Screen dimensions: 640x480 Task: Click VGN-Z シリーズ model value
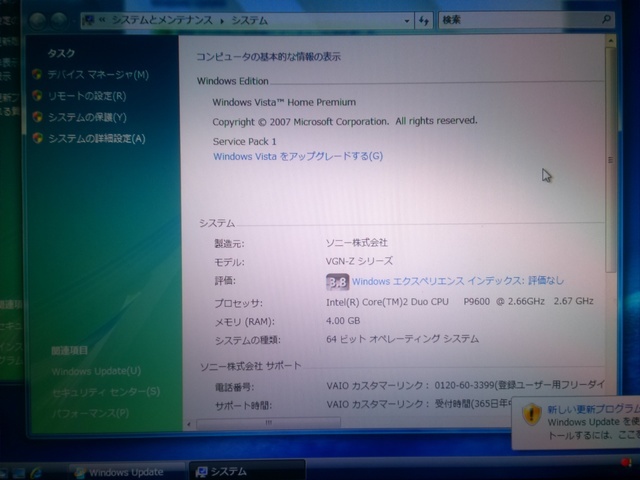(x=359, y=261)
